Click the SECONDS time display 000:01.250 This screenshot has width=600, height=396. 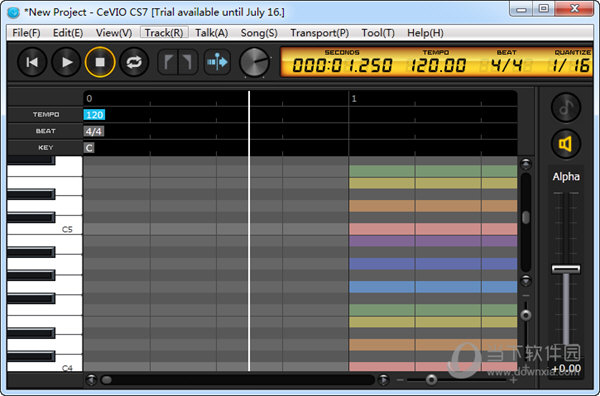(342, 65)
